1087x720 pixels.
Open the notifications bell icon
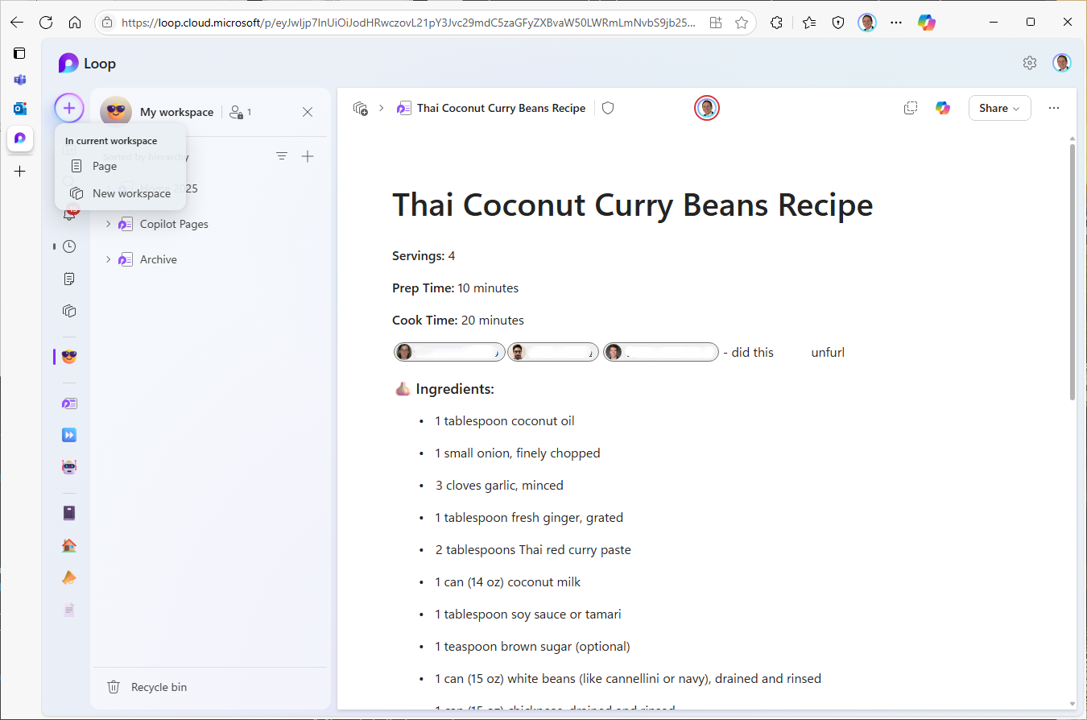tap(69, 215)
